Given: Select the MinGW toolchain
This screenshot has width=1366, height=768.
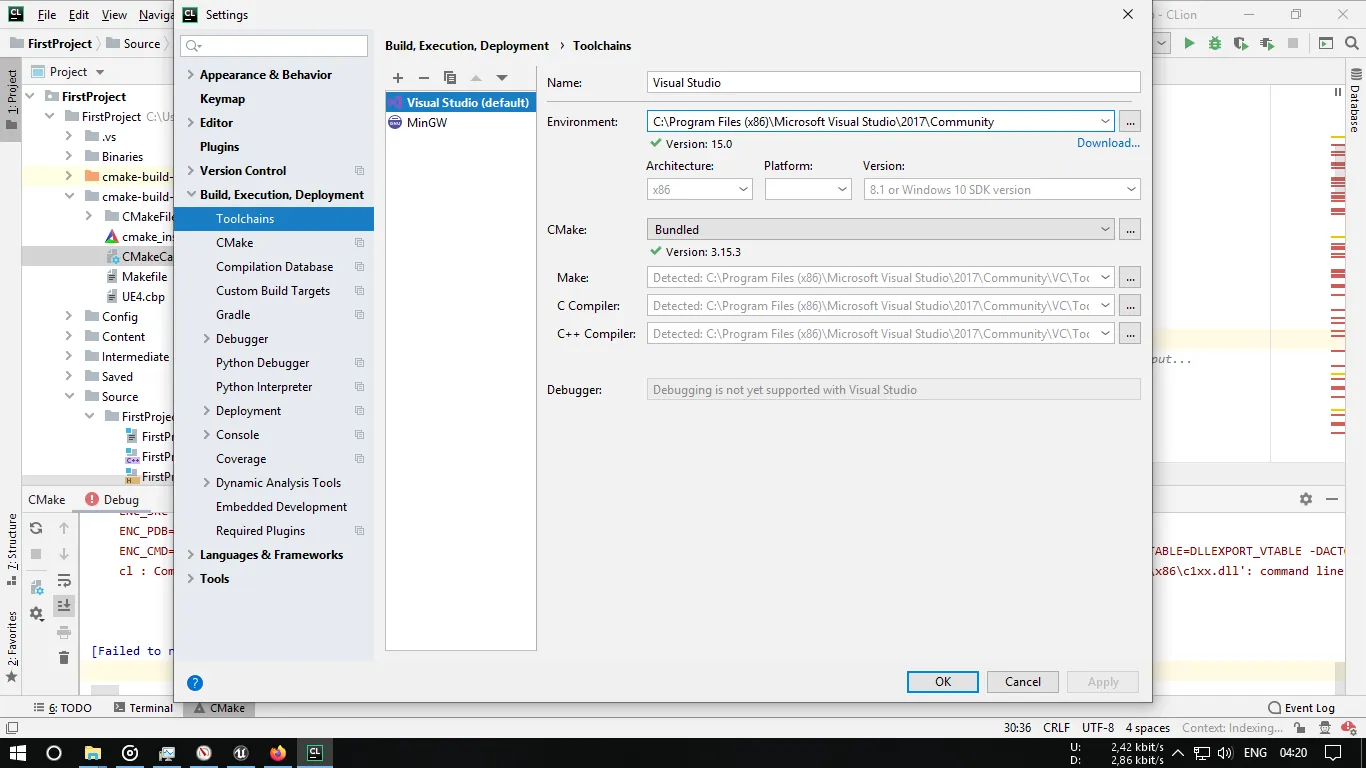Looking at the screenshot, I should [x=460, y=122].
